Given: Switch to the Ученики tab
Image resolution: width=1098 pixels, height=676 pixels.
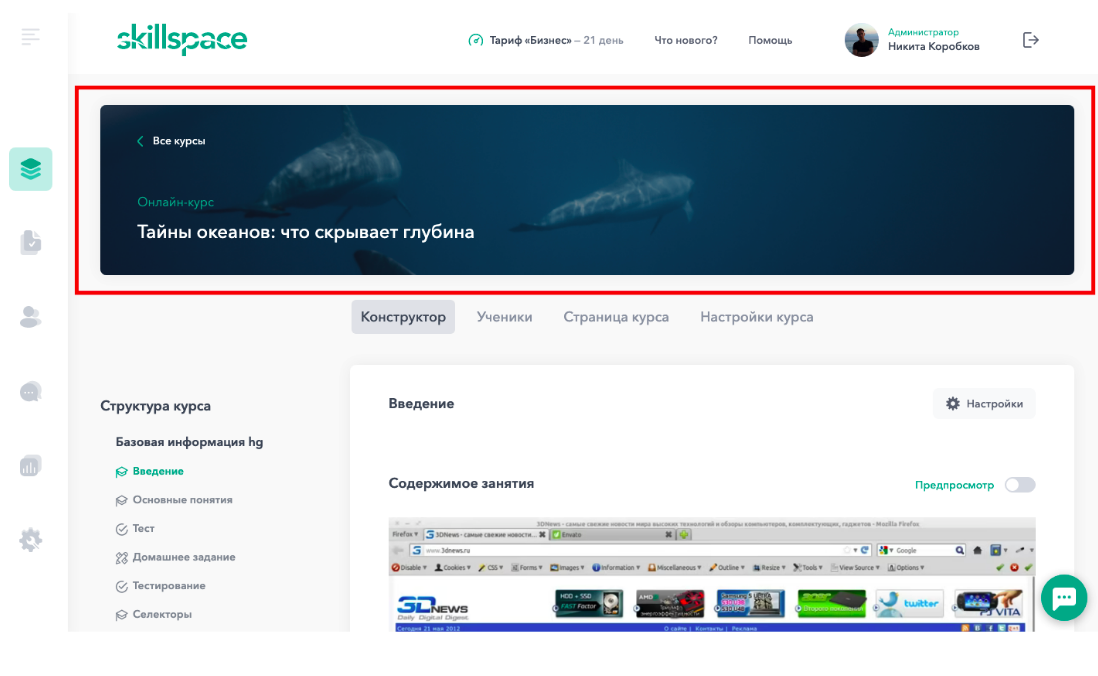Looking at the screenshot, I should point(504,317).
